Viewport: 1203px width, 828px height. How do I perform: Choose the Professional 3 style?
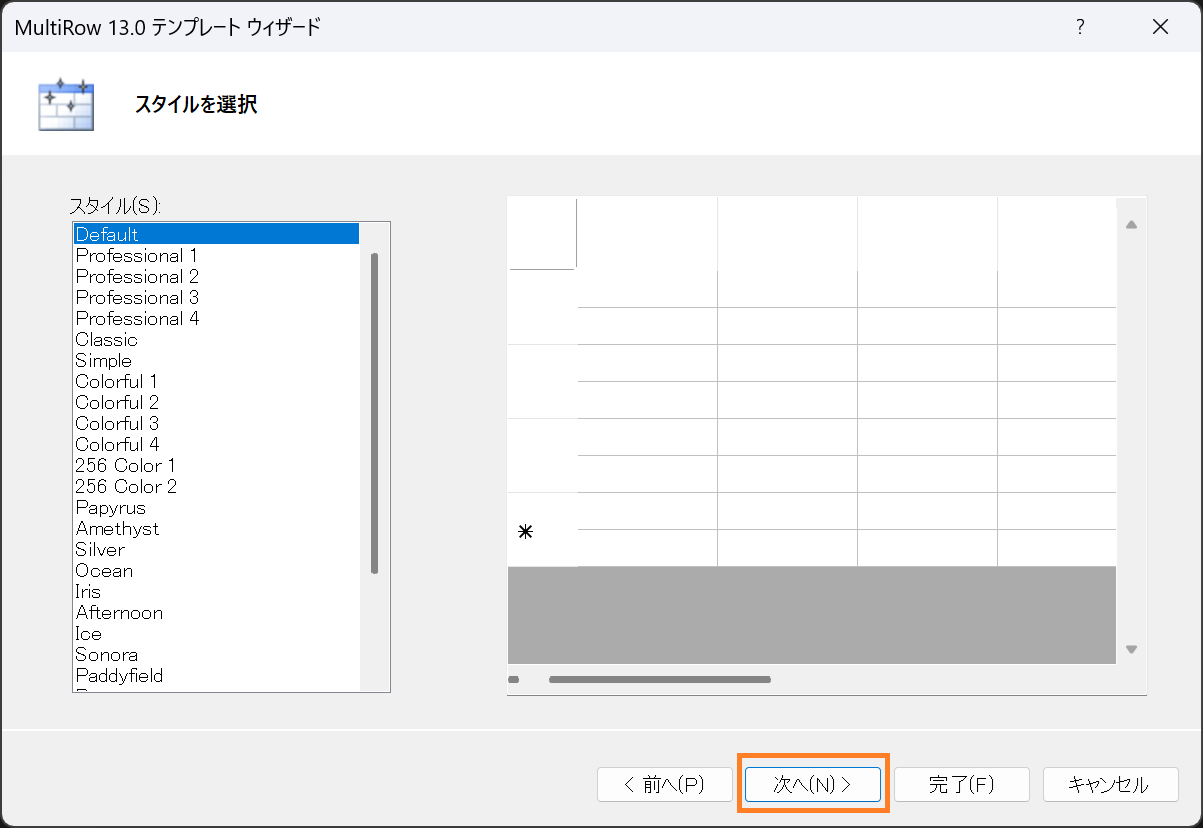pyautogui.click(x=216, y=297)
